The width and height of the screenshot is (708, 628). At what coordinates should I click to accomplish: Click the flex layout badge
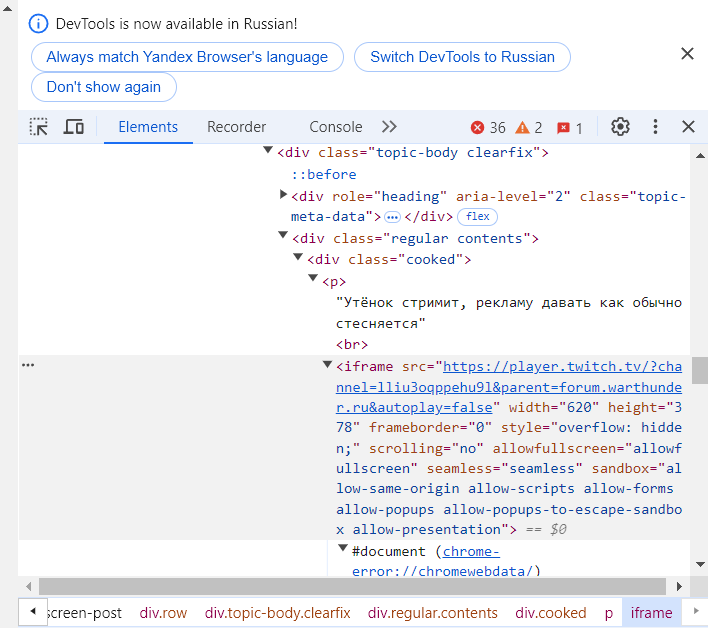pyautogui.click(x=477, y=217)
